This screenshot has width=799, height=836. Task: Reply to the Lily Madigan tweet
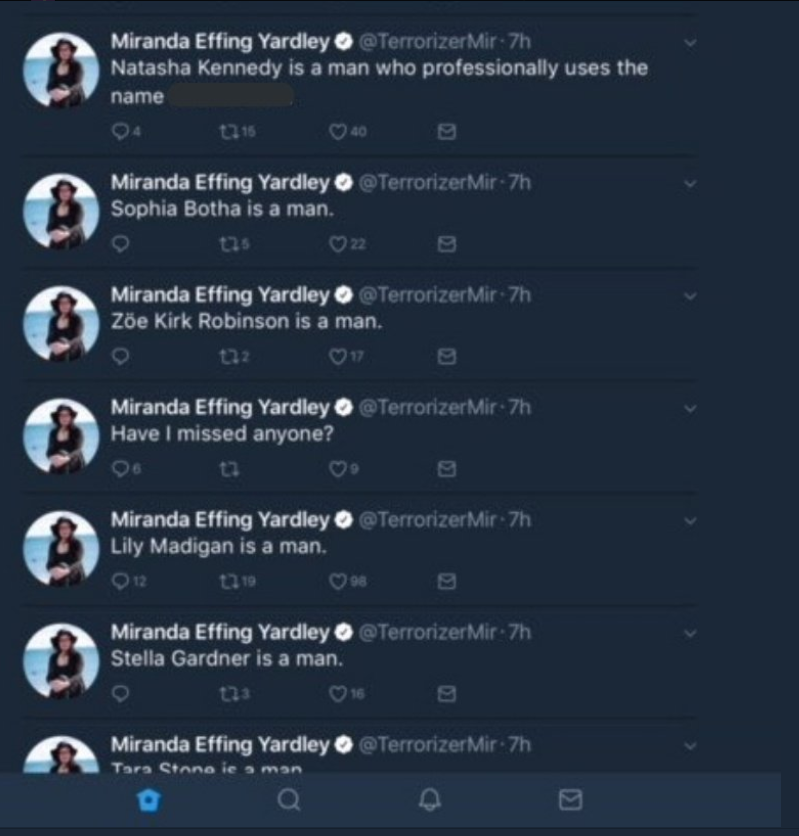(120, 581)
